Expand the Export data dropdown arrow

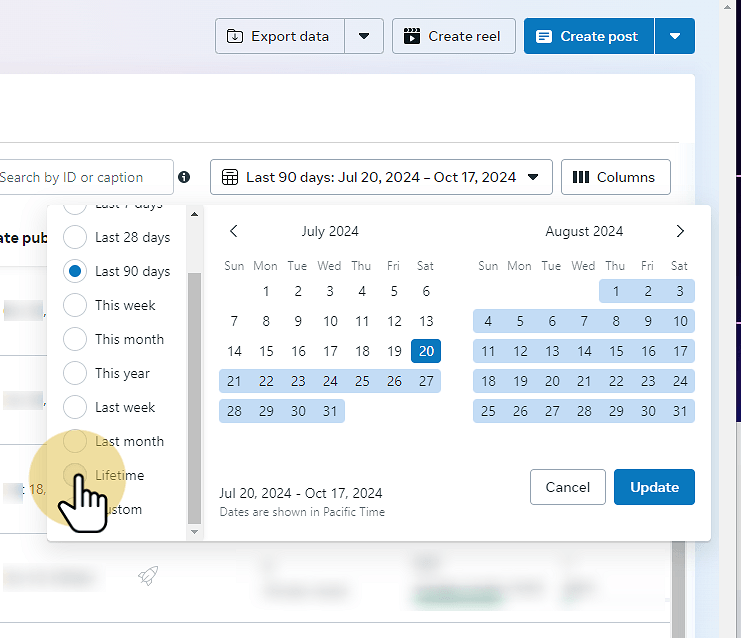click(364, 36)
